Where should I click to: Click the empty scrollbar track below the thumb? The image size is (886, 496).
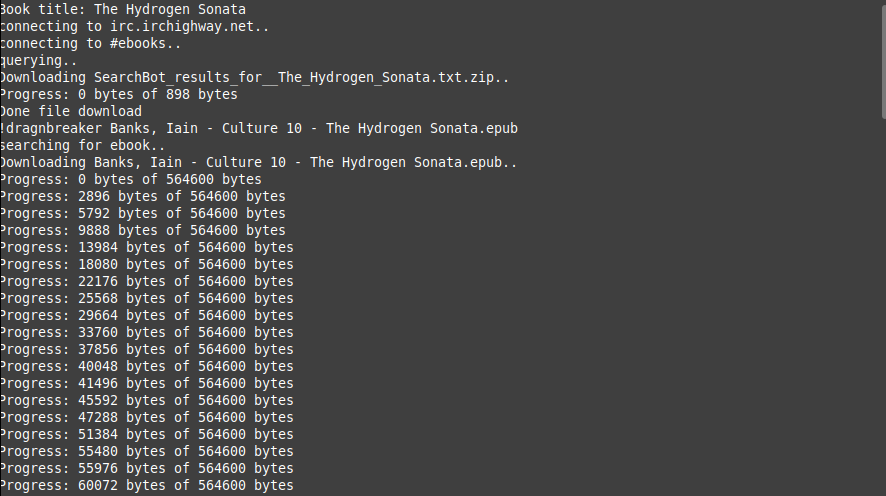(x=880, y=300)
